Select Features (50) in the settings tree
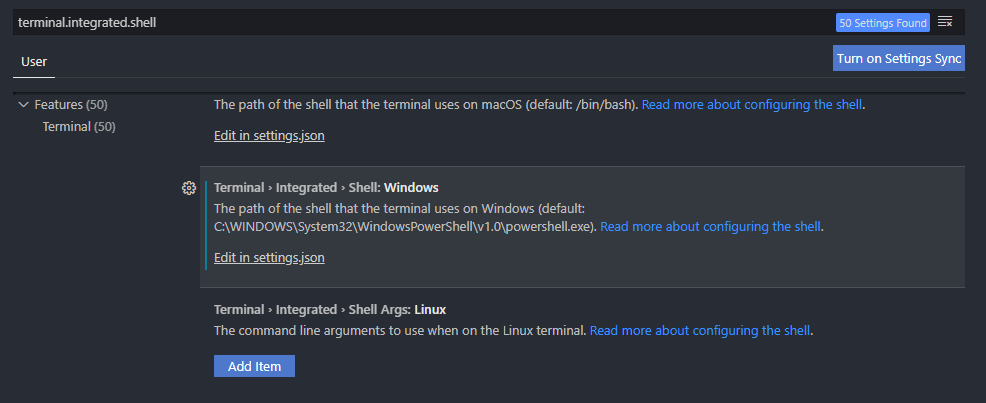 [x=70, y=104]
